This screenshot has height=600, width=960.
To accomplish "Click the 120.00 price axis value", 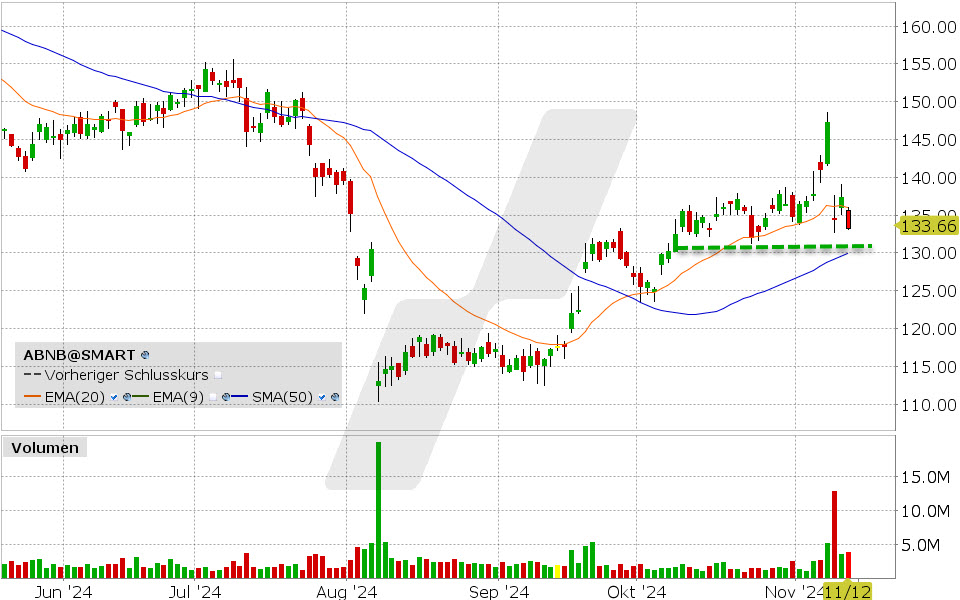I will click(x=929, y=329).
